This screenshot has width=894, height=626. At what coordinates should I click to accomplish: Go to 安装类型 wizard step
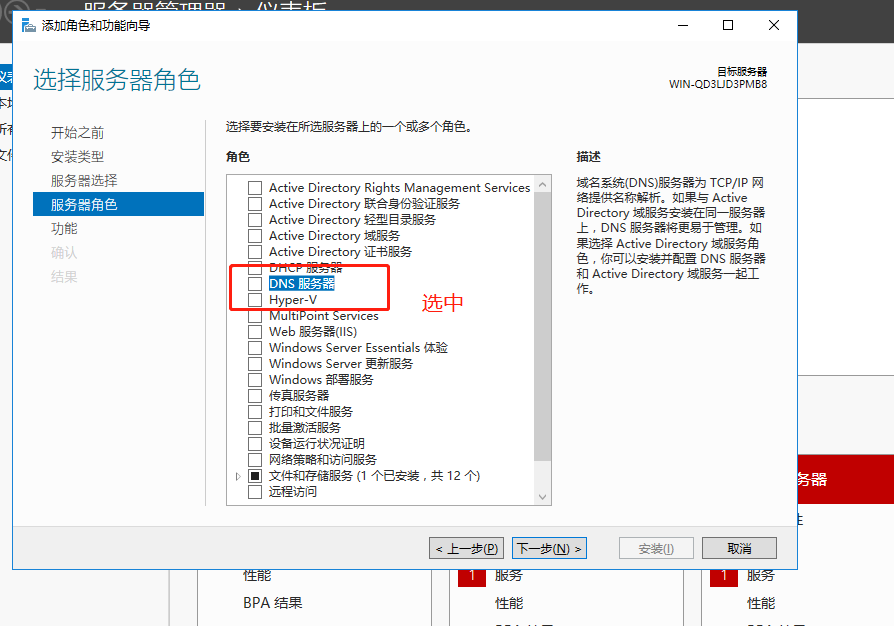(77, 157)
